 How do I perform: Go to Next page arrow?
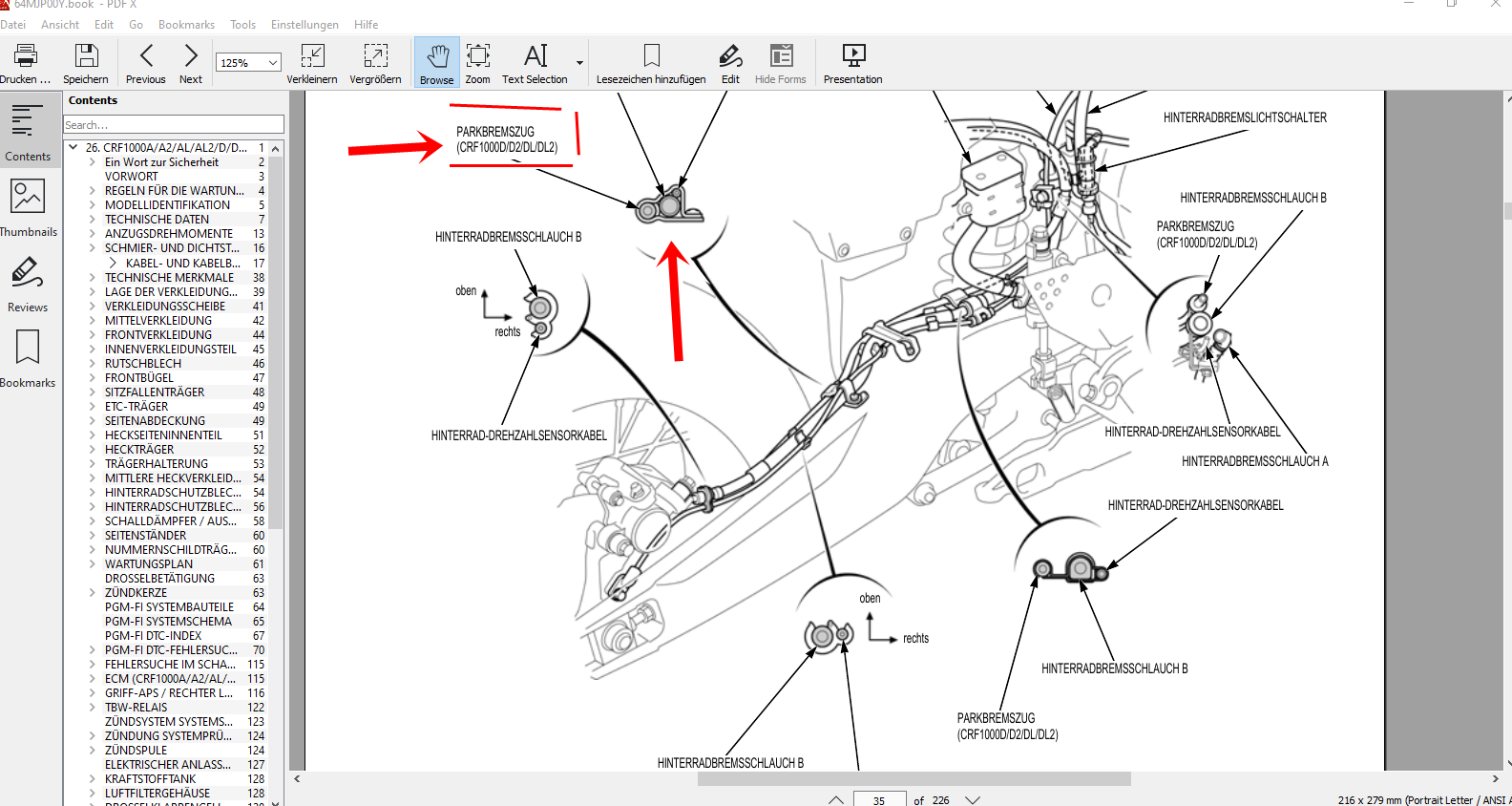point(191,55)
